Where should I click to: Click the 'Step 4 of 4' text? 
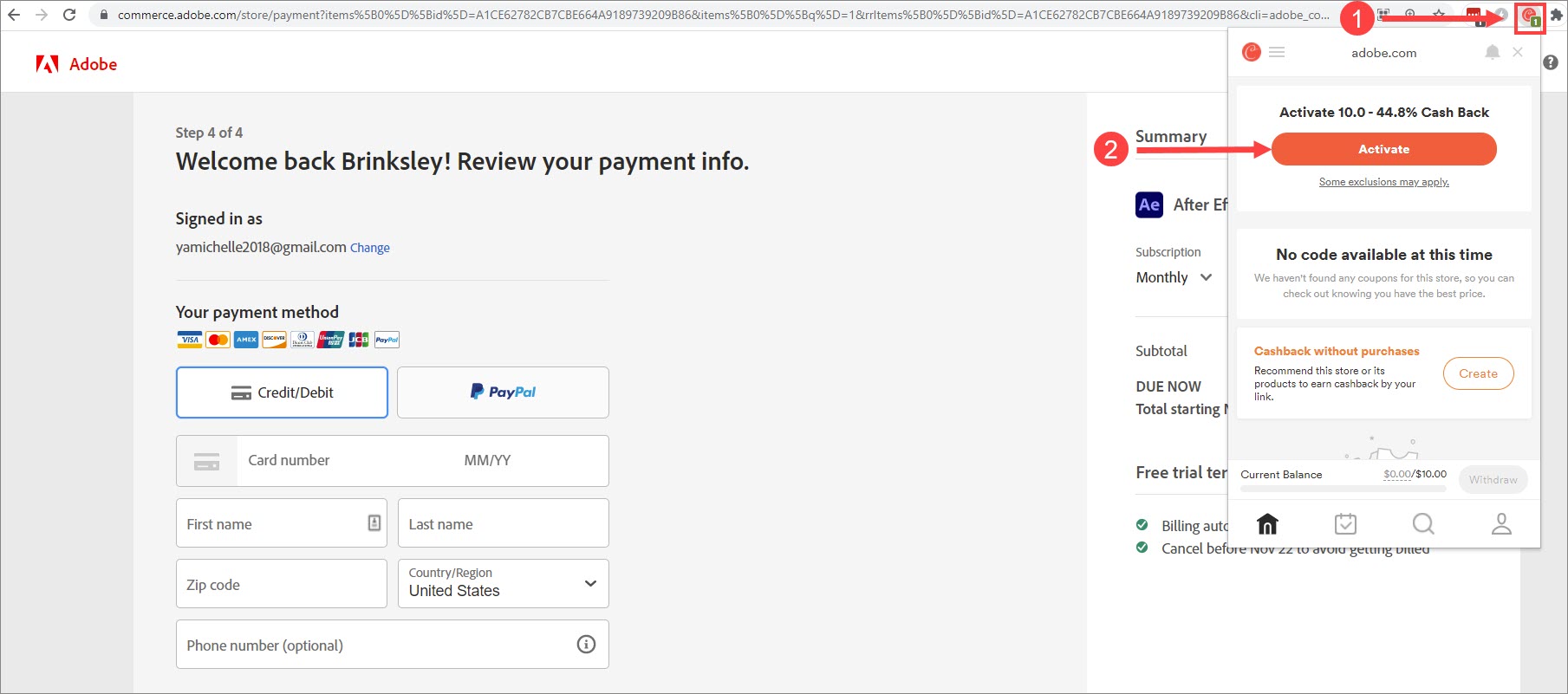209,133
